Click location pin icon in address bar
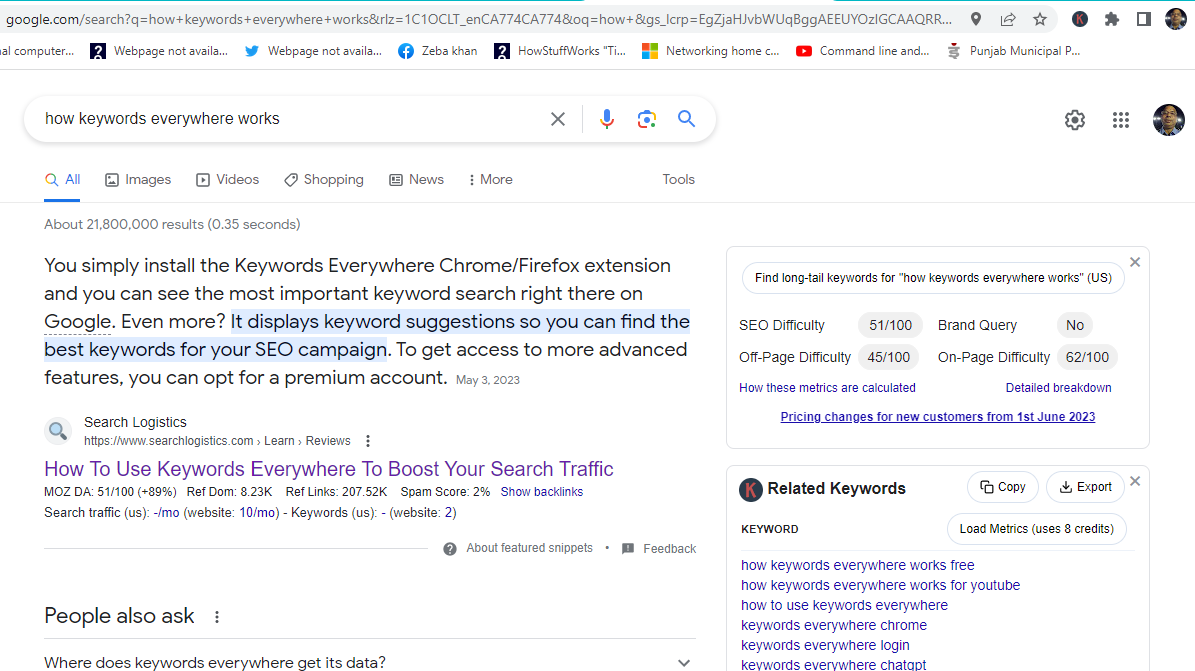 976,19
